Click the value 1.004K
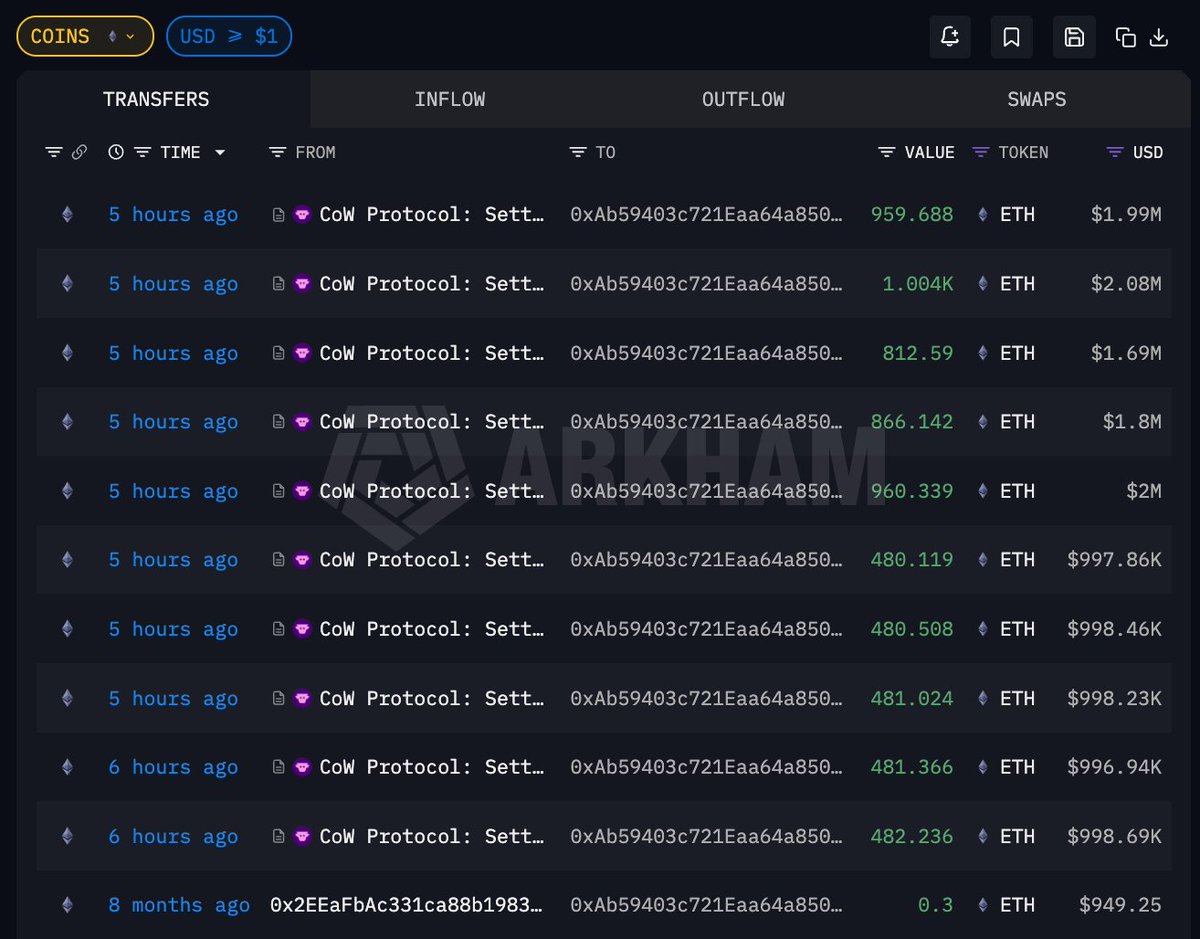Screen dimensions: 1200x939 (x=918, y=283)
